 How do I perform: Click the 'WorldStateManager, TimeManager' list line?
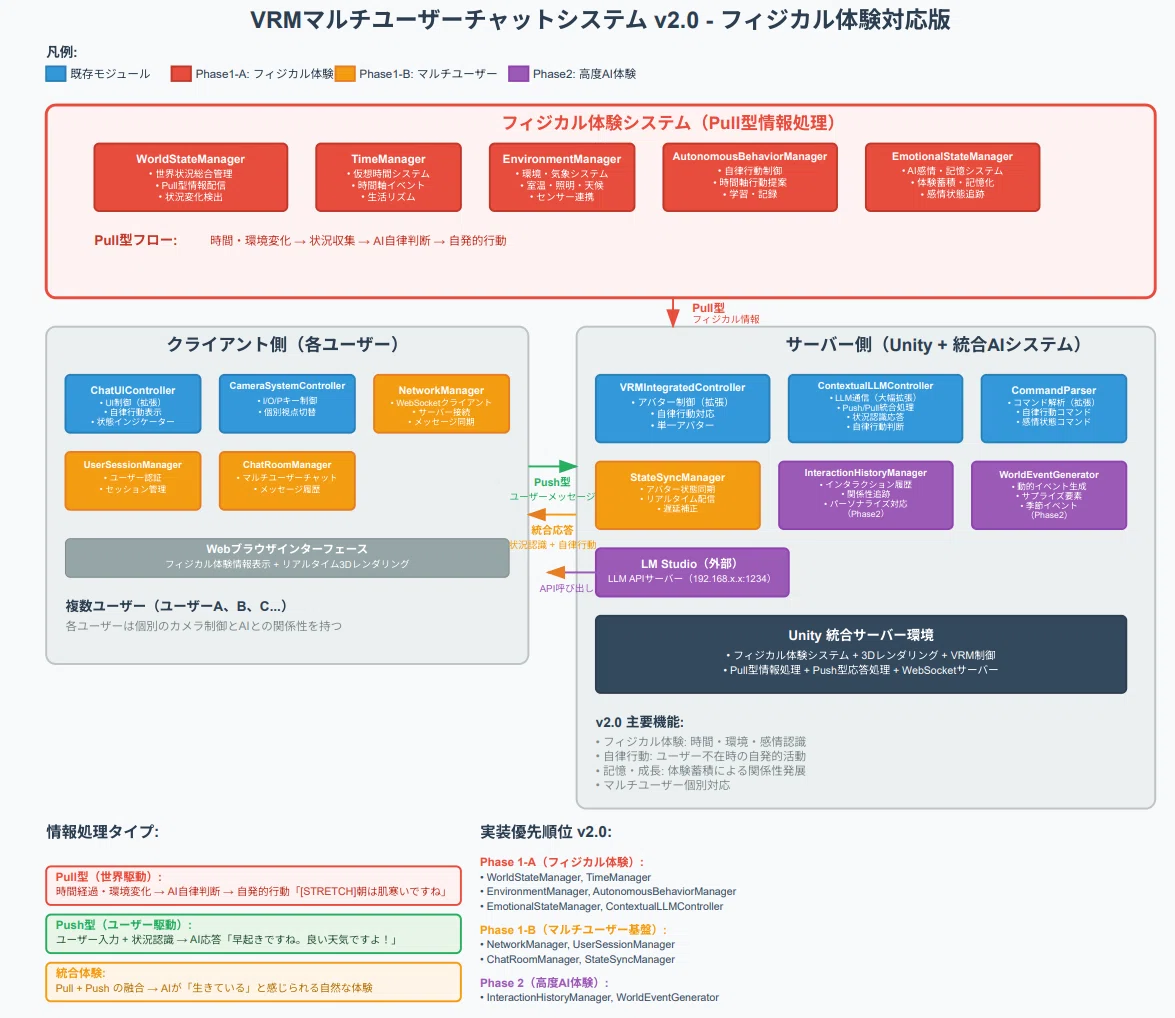[x=566, y=877]
